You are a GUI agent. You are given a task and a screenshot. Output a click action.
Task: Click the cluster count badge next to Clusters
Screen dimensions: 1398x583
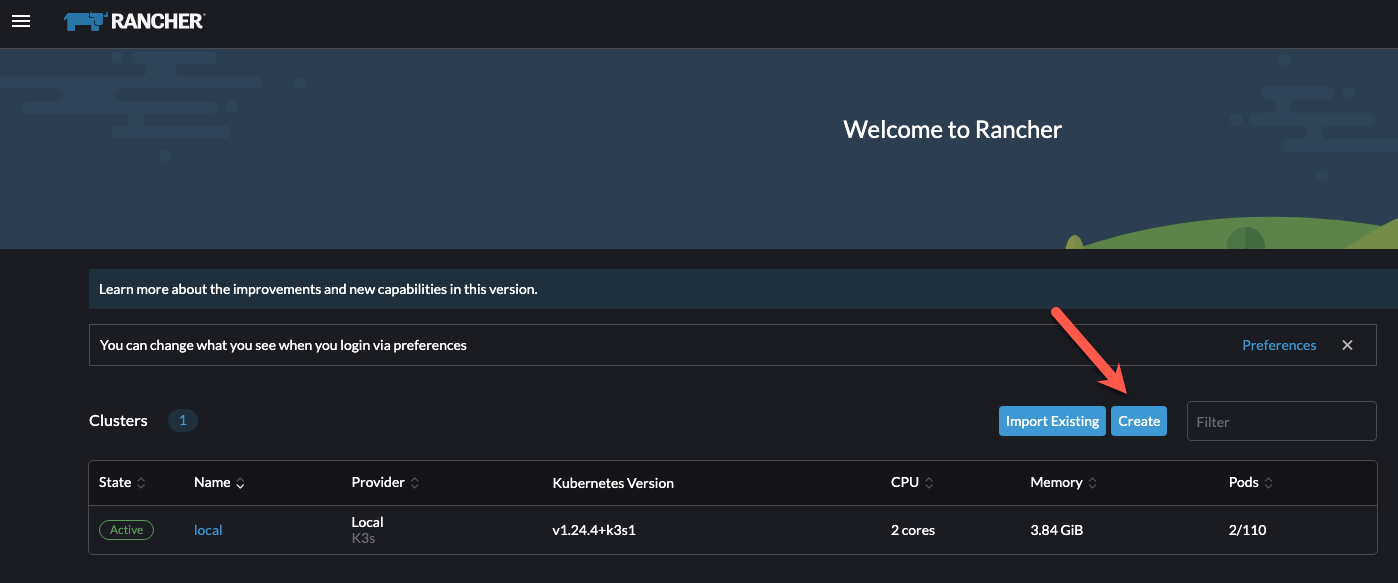pos(183,420)
